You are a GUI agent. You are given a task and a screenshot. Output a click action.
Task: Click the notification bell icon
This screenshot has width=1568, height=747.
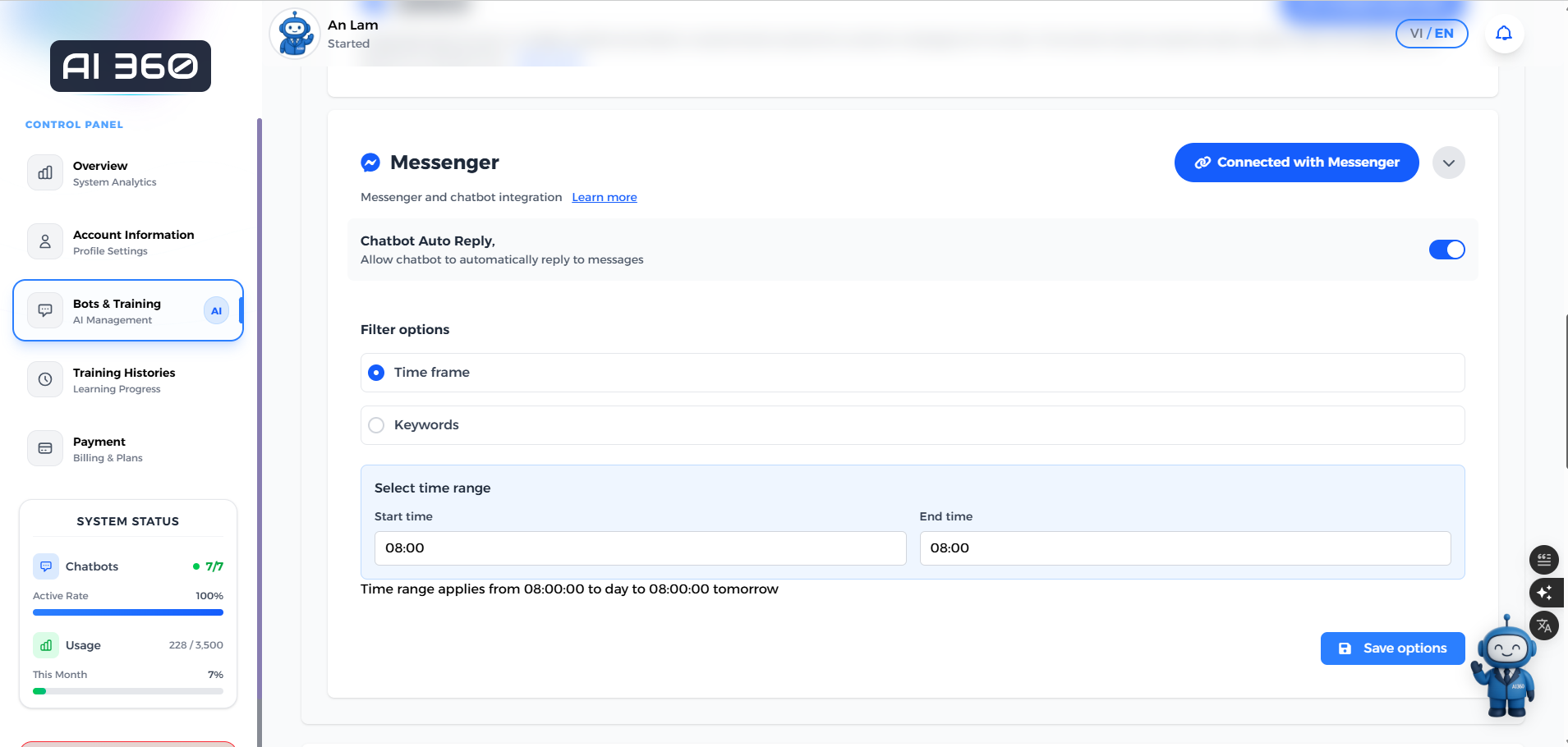tap(1503, 34)
